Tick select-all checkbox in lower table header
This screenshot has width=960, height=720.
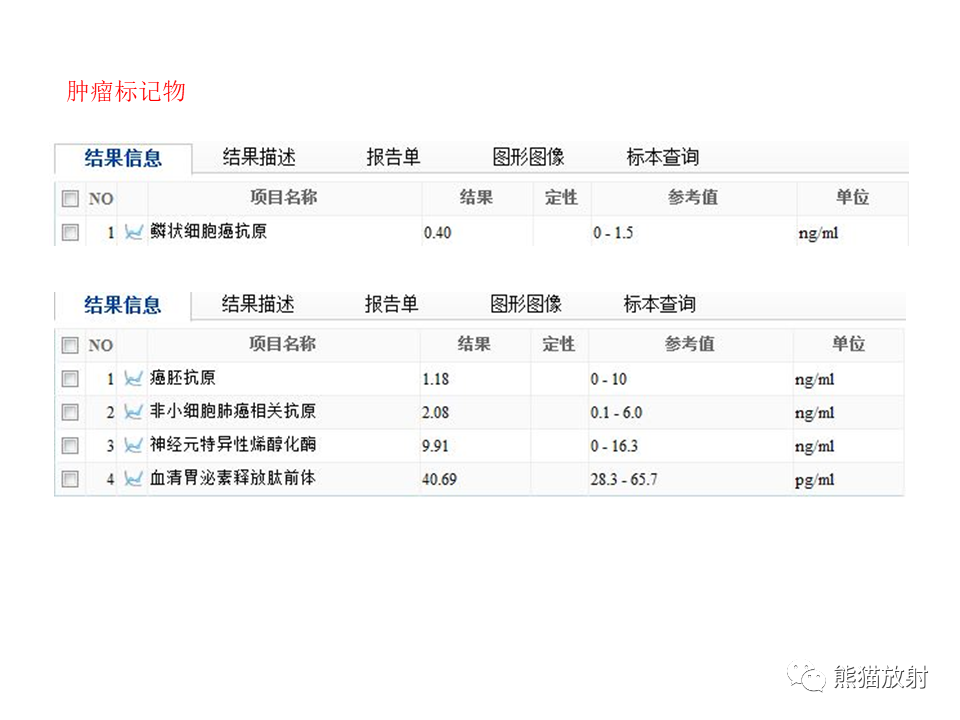pos(70,345)
